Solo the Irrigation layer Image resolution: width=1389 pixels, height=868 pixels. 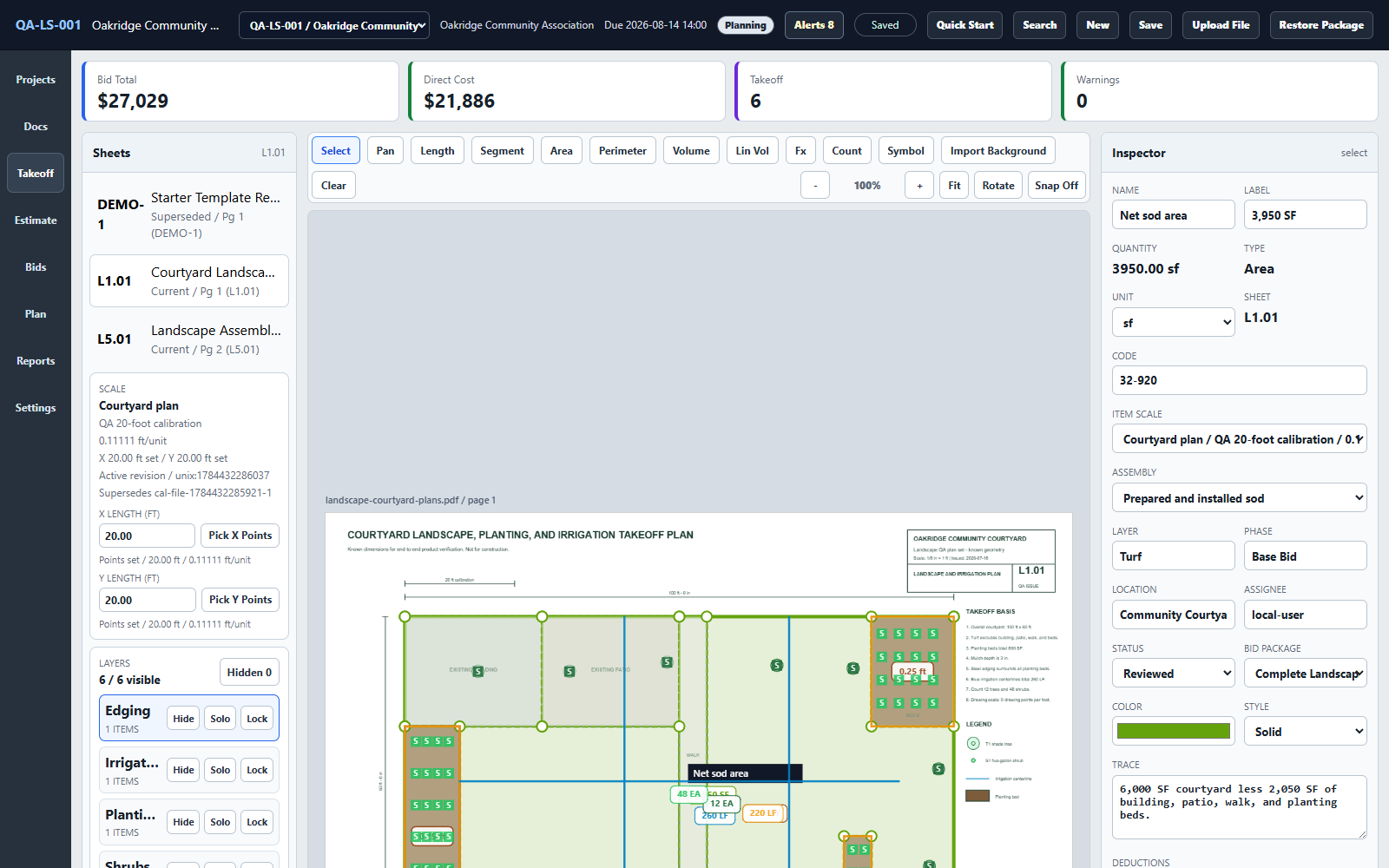click(x=221, y=770)
